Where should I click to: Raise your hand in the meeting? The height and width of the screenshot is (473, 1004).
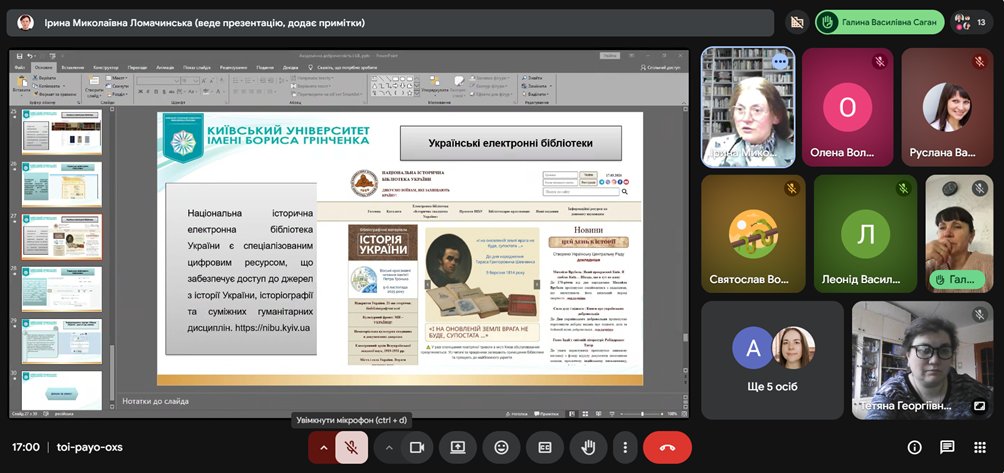(x=589, y=447)
